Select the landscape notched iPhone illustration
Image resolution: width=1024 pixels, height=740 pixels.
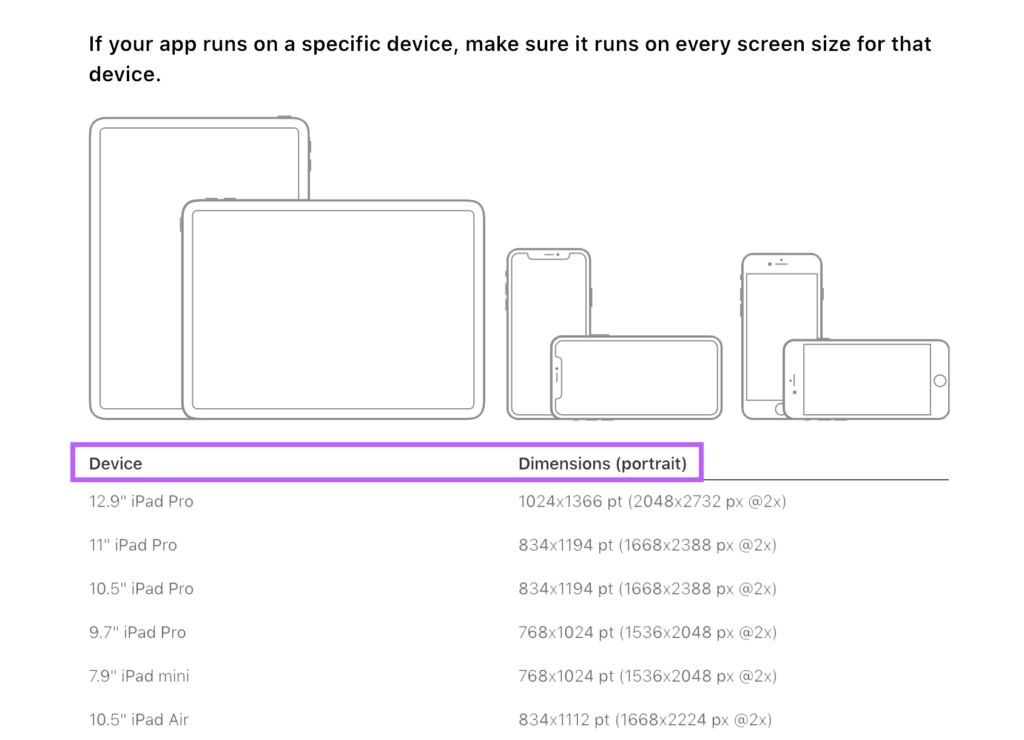[636, 377]
